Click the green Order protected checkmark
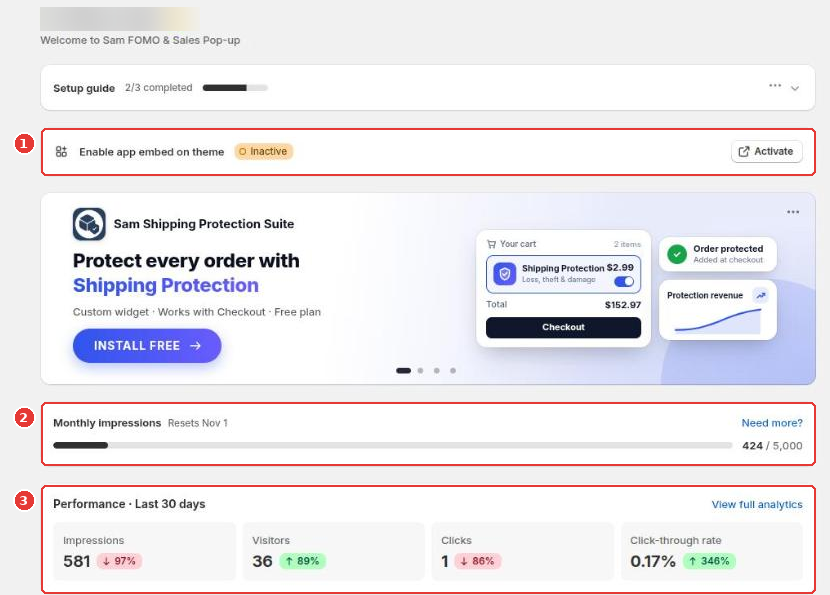 coord(676,254)
